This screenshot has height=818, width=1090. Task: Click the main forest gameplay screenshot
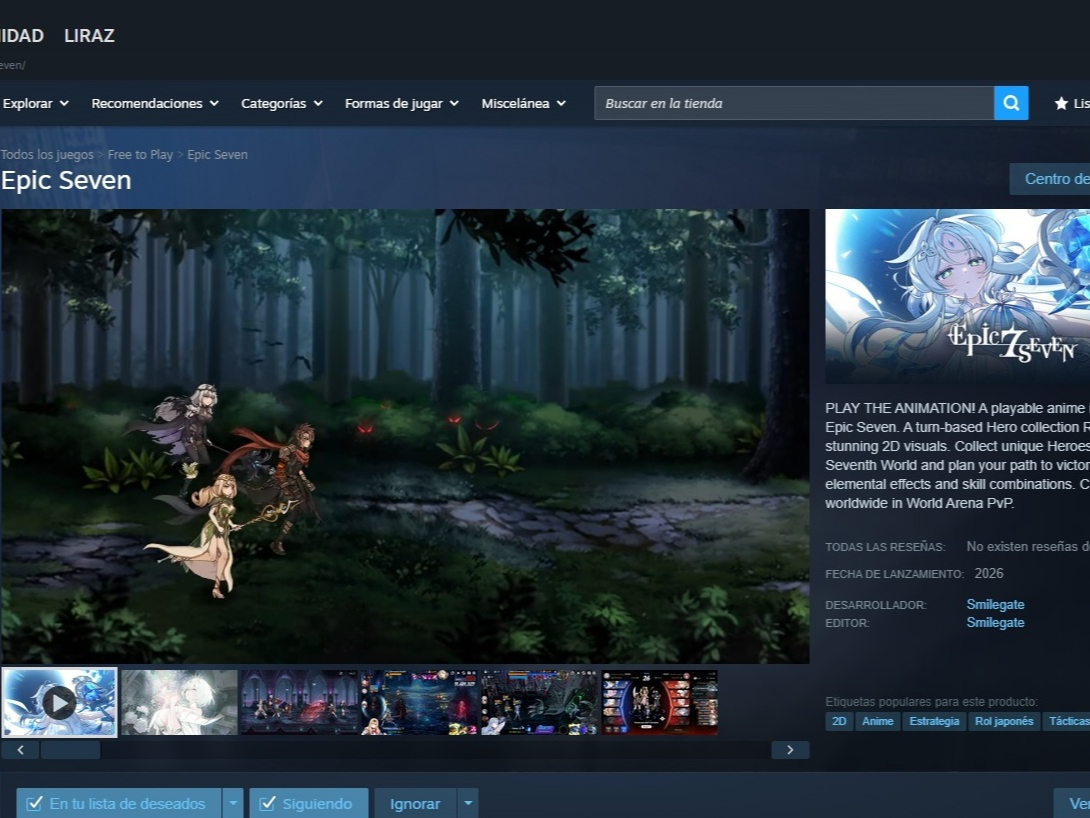(405, 436)
